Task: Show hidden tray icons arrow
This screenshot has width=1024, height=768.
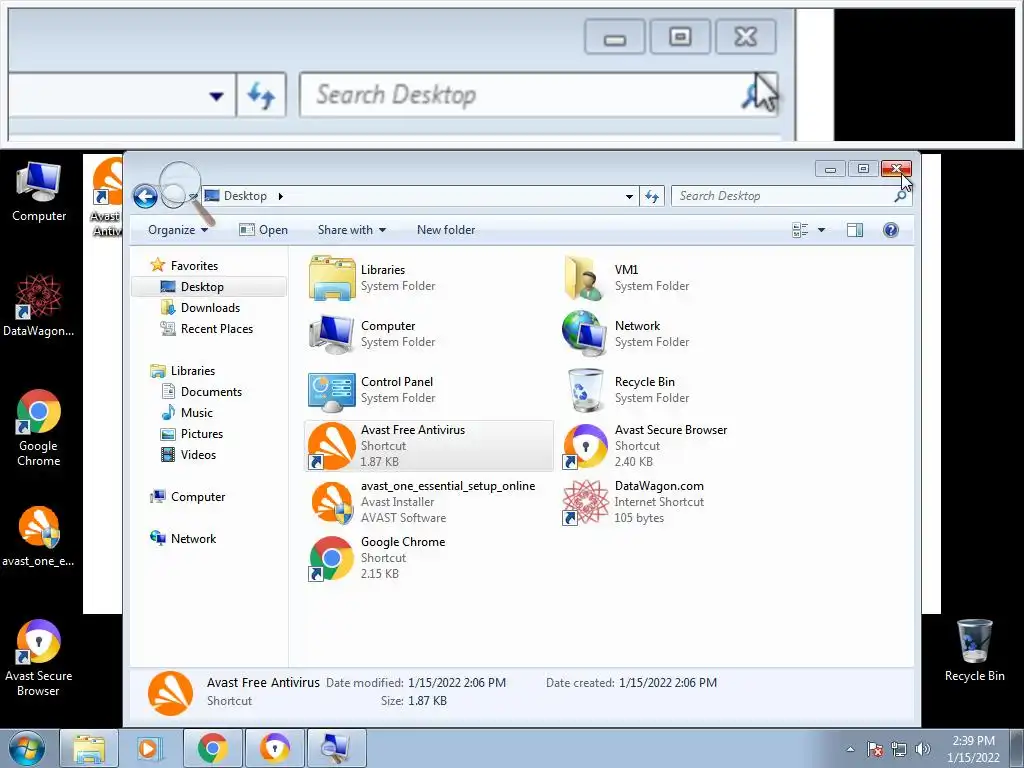Action: 850,749
